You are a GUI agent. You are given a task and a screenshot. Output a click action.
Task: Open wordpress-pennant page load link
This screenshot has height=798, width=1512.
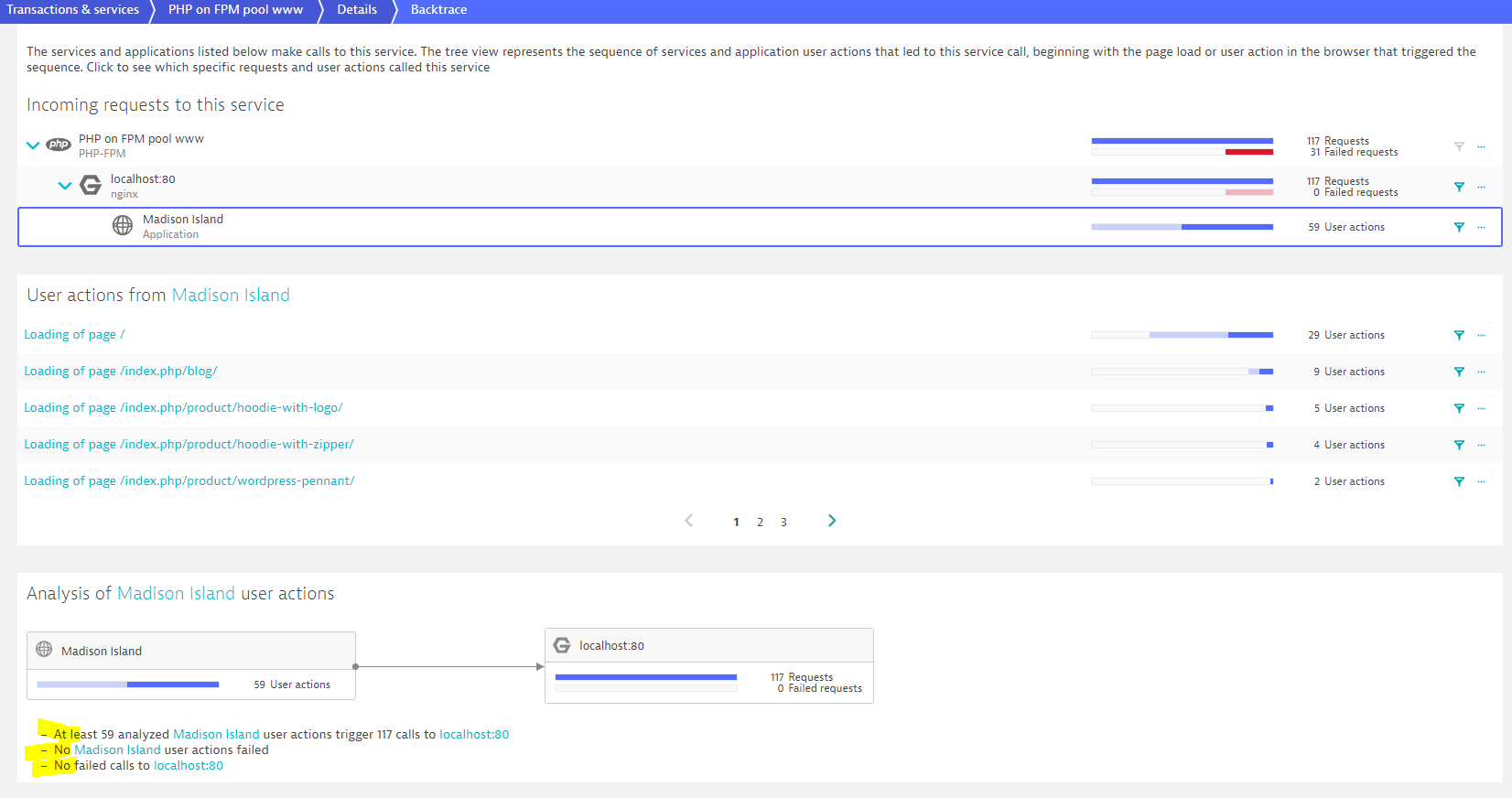pos(189,481)
